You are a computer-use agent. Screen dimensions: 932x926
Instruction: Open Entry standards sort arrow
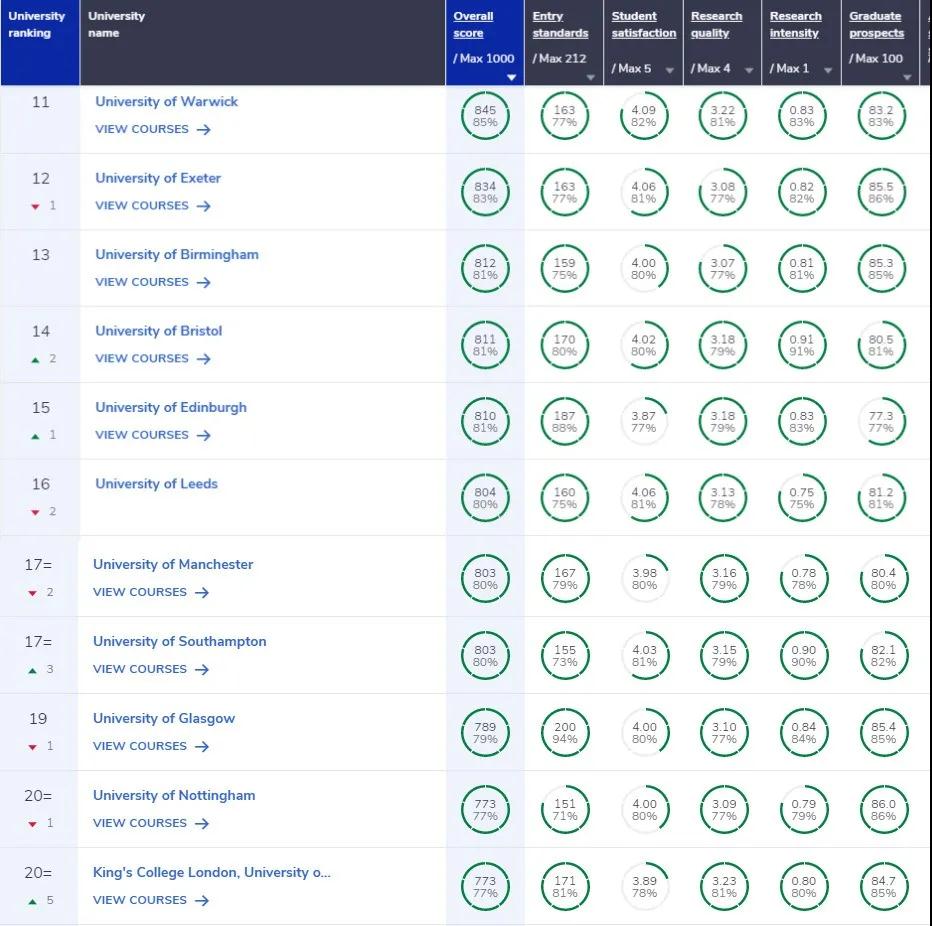[x=590, y=77]
